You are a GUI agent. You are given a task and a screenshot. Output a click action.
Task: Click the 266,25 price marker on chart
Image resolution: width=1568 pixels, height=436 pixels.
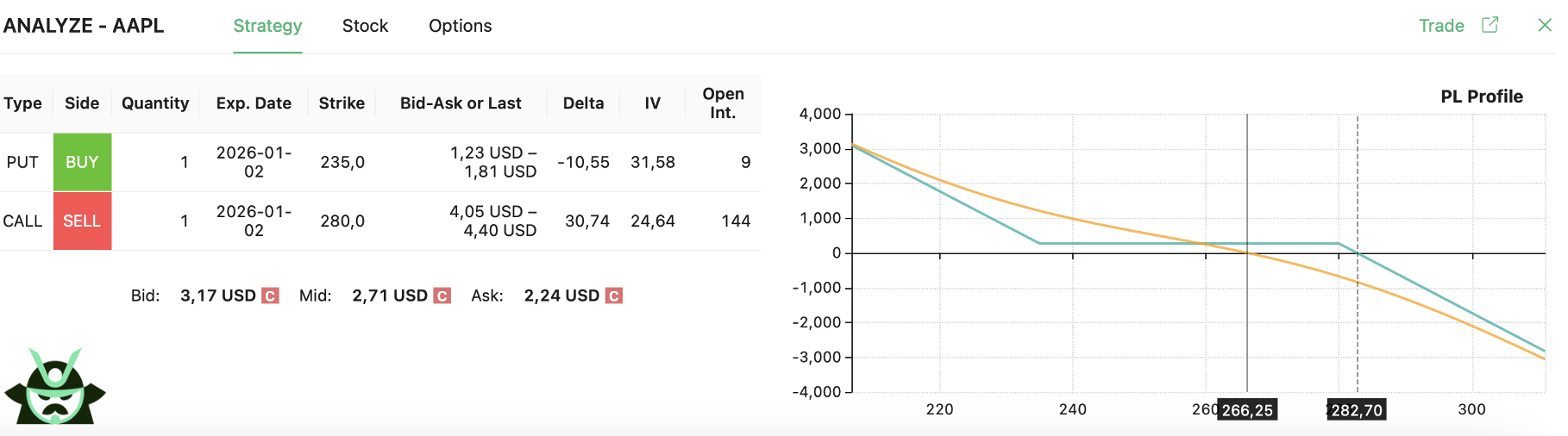pyautogui.click(x=1247, y=410)
